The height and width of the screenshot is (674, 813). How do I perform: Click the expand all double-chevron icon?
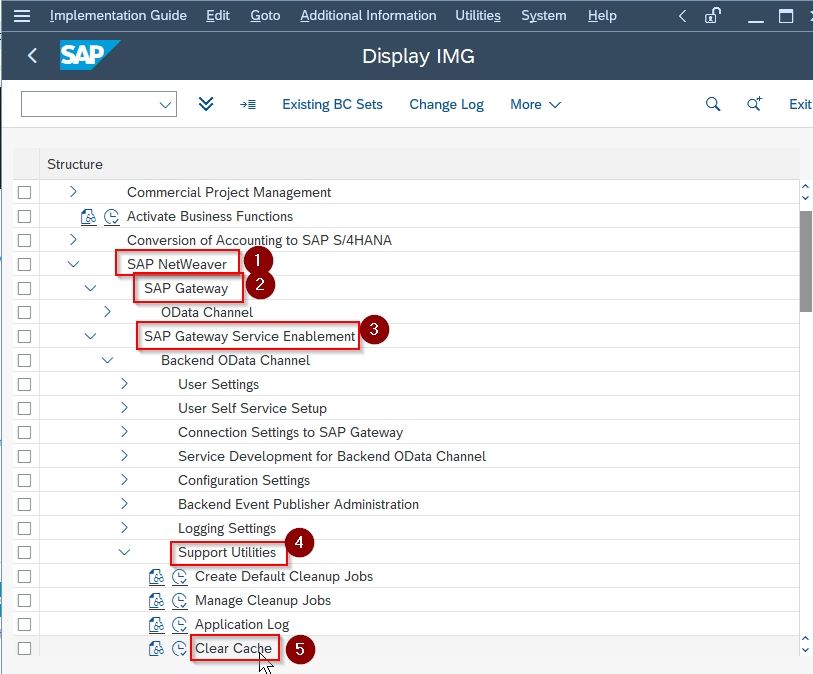point(206,104)
